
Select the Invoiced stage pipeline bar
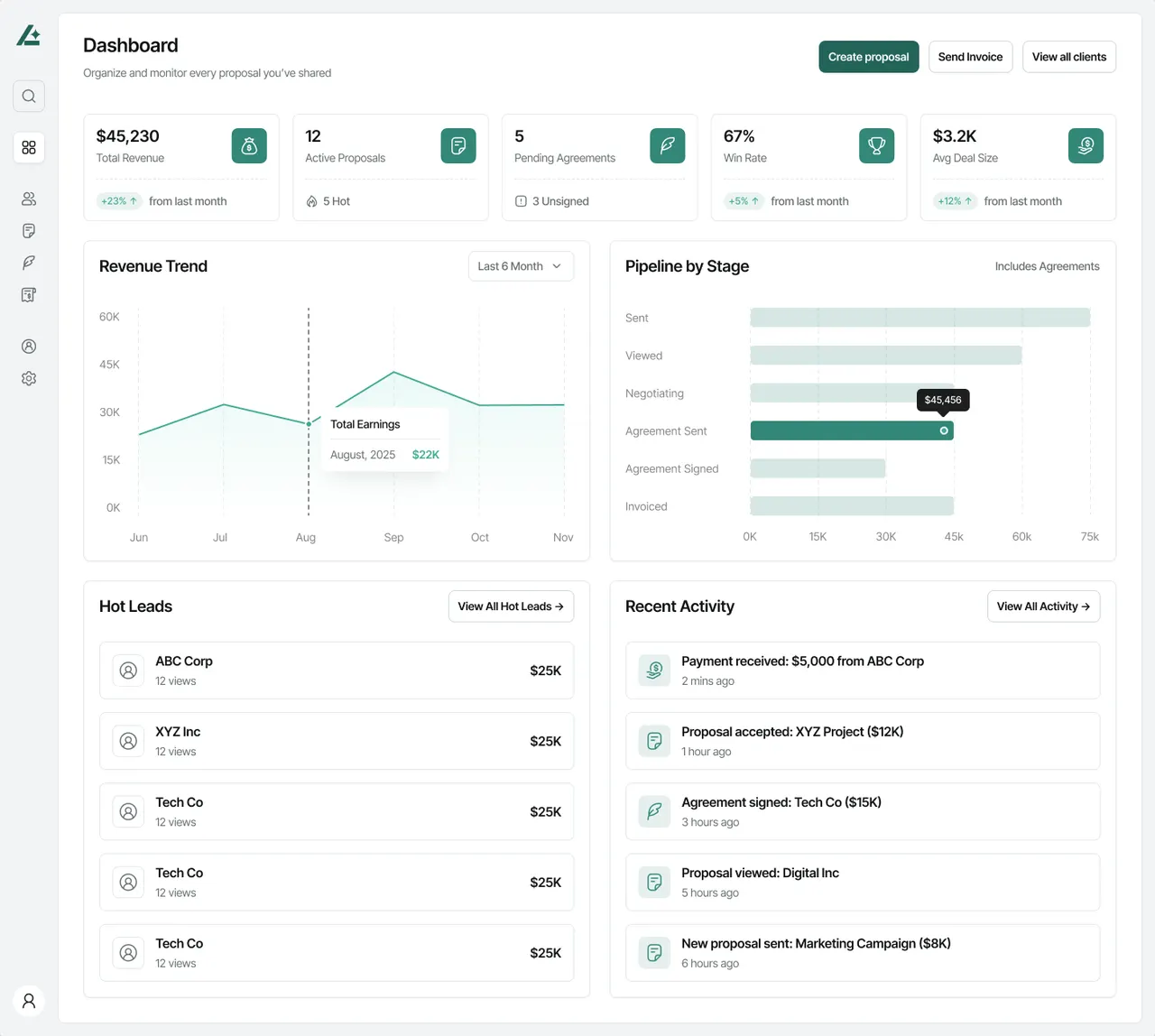click(852, 506)
